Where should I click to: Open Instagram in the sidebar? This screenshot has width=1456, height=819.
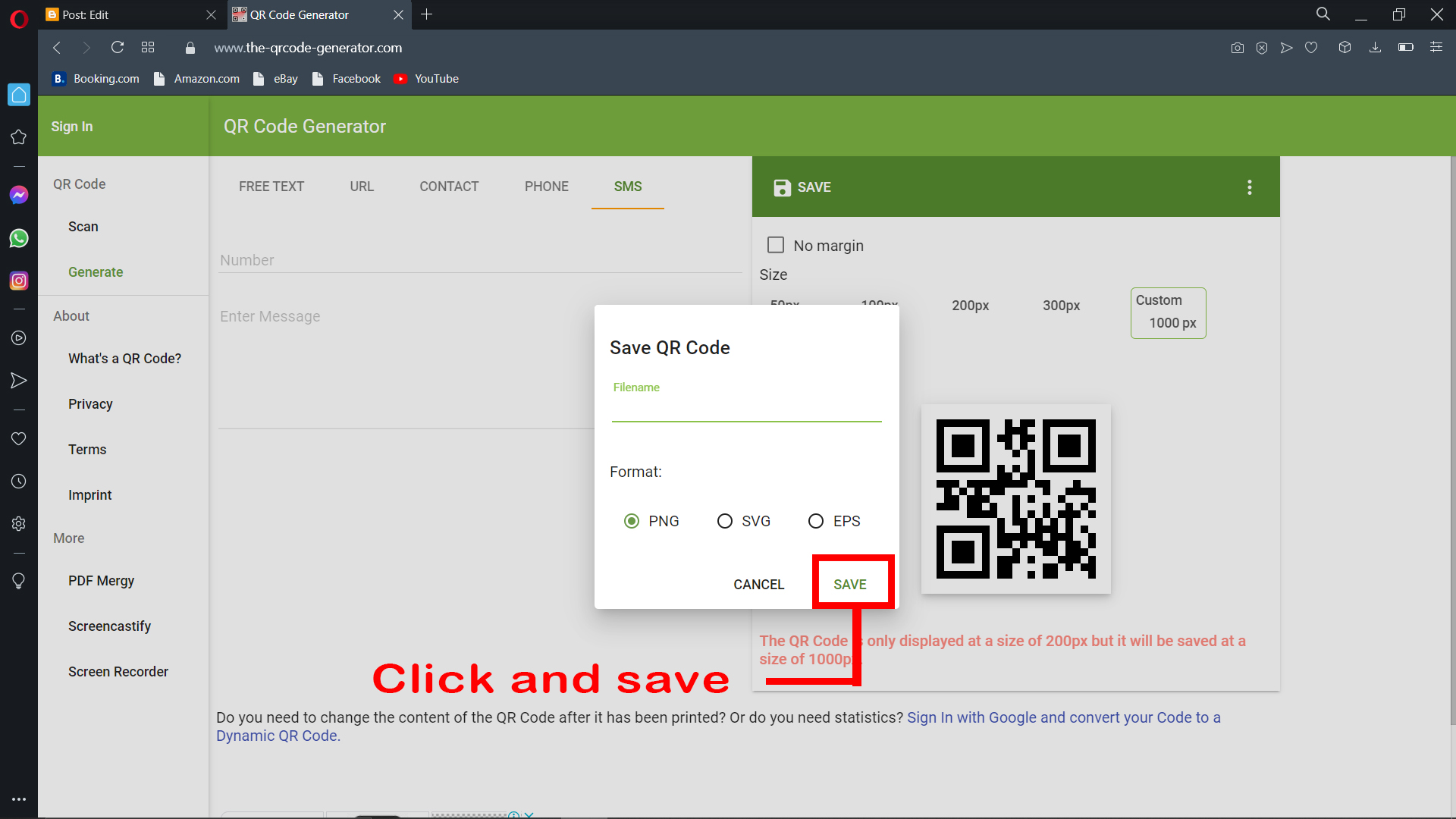point(19,280)
